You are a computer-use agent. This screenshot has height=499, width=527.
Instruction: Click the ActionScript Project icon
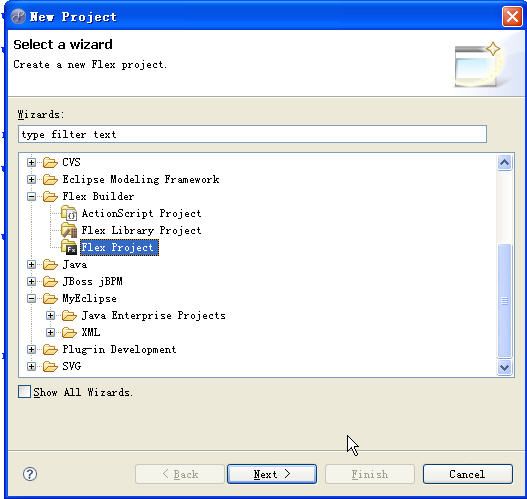(x=69, y=213)
